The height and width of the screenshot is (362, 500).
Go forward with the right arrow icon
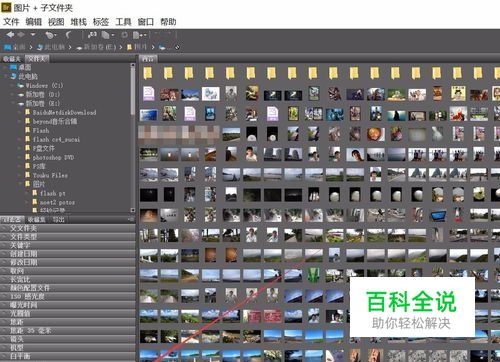(21, 35)
